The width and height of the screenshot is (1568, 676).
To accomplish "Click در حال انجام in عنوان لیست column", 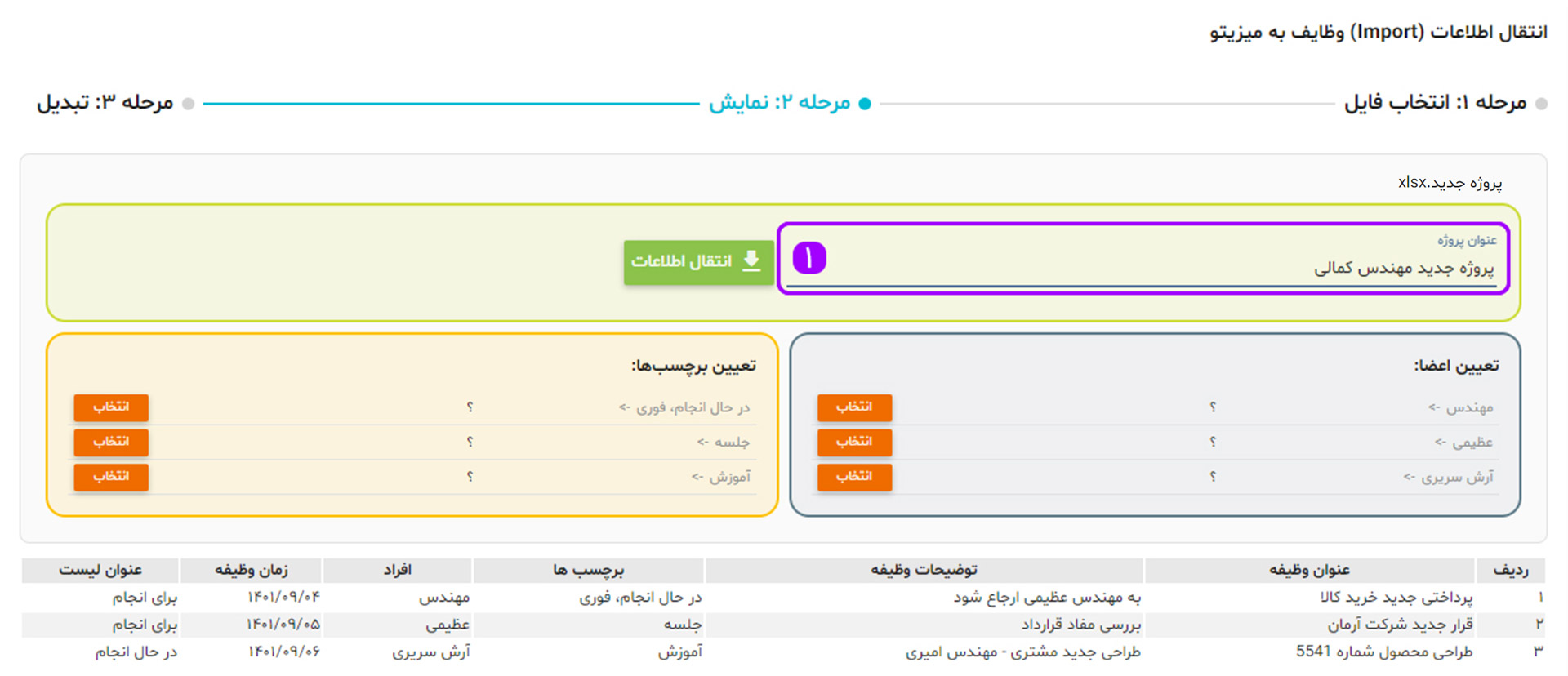I will tap(136, 652).
